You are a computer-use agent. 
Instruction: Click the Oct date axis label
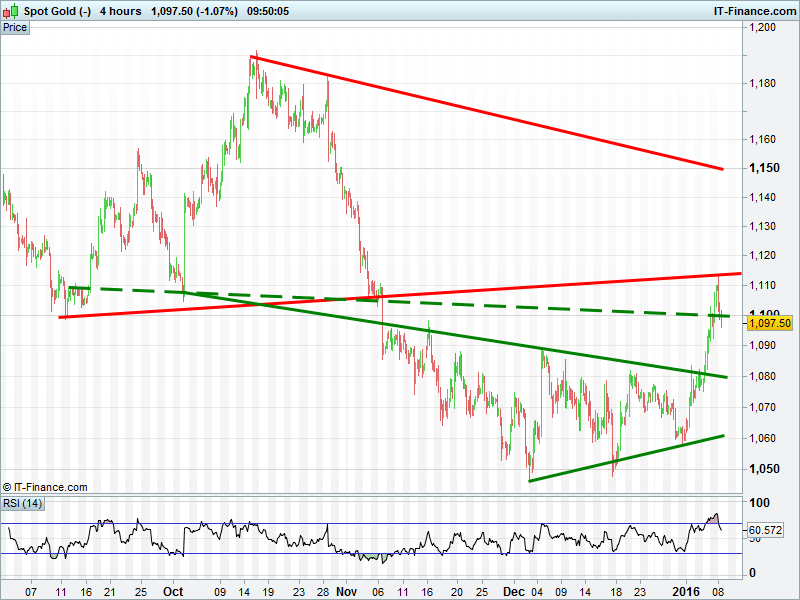pyautogui.click(x=173, y=592)
